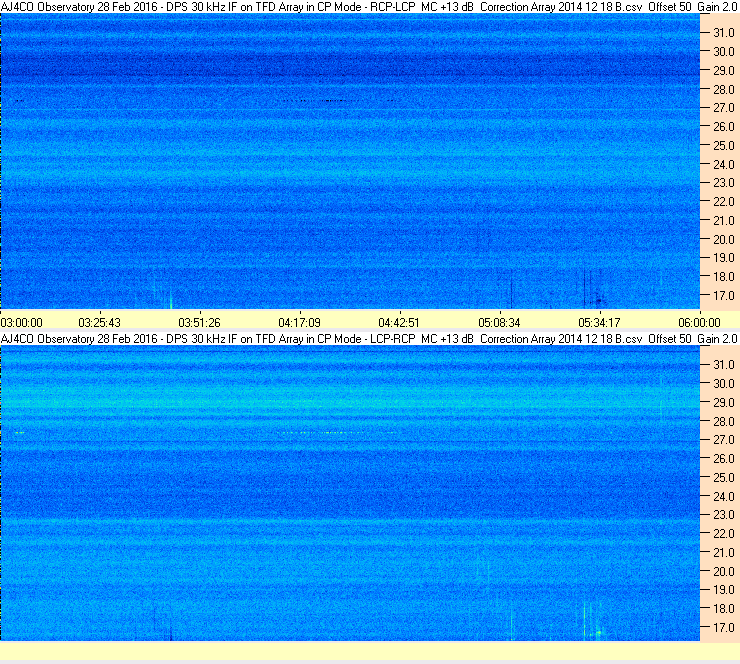This screenshot has width=740, height=664.
Task: Pick 25.0 frequency label on LCP-RCP chart
Action: [724, 478]
